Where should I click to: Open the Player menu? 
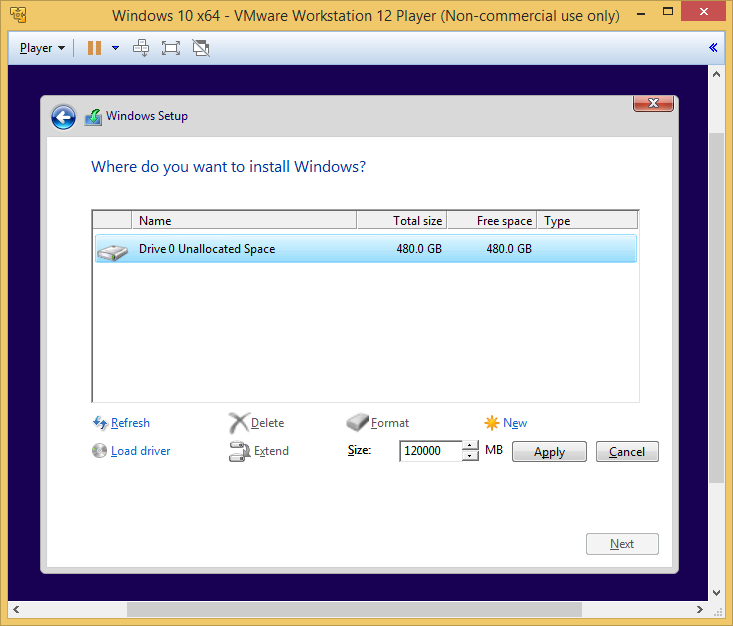(x=42, y=48)
